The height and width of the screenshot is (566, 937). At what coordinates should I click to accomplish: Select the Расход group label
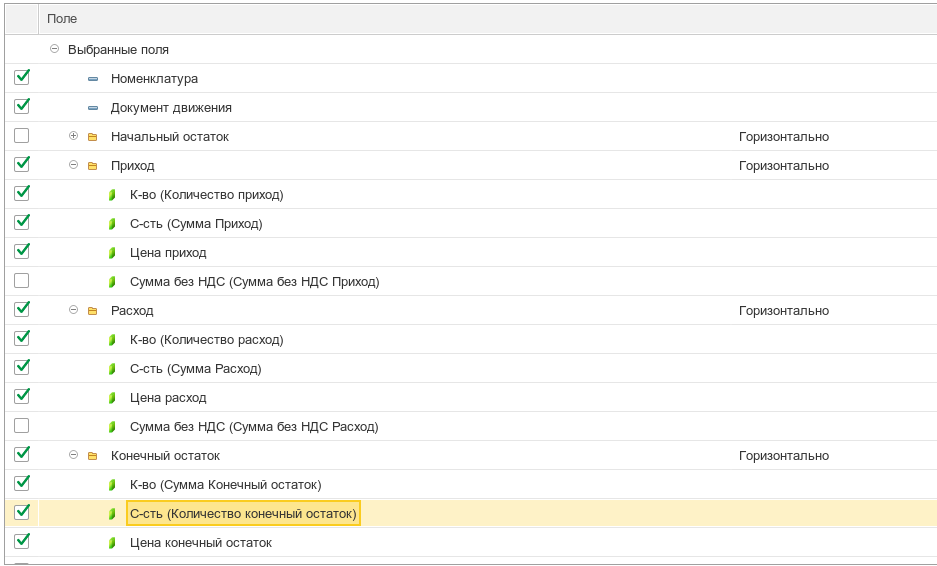(132, 311)
